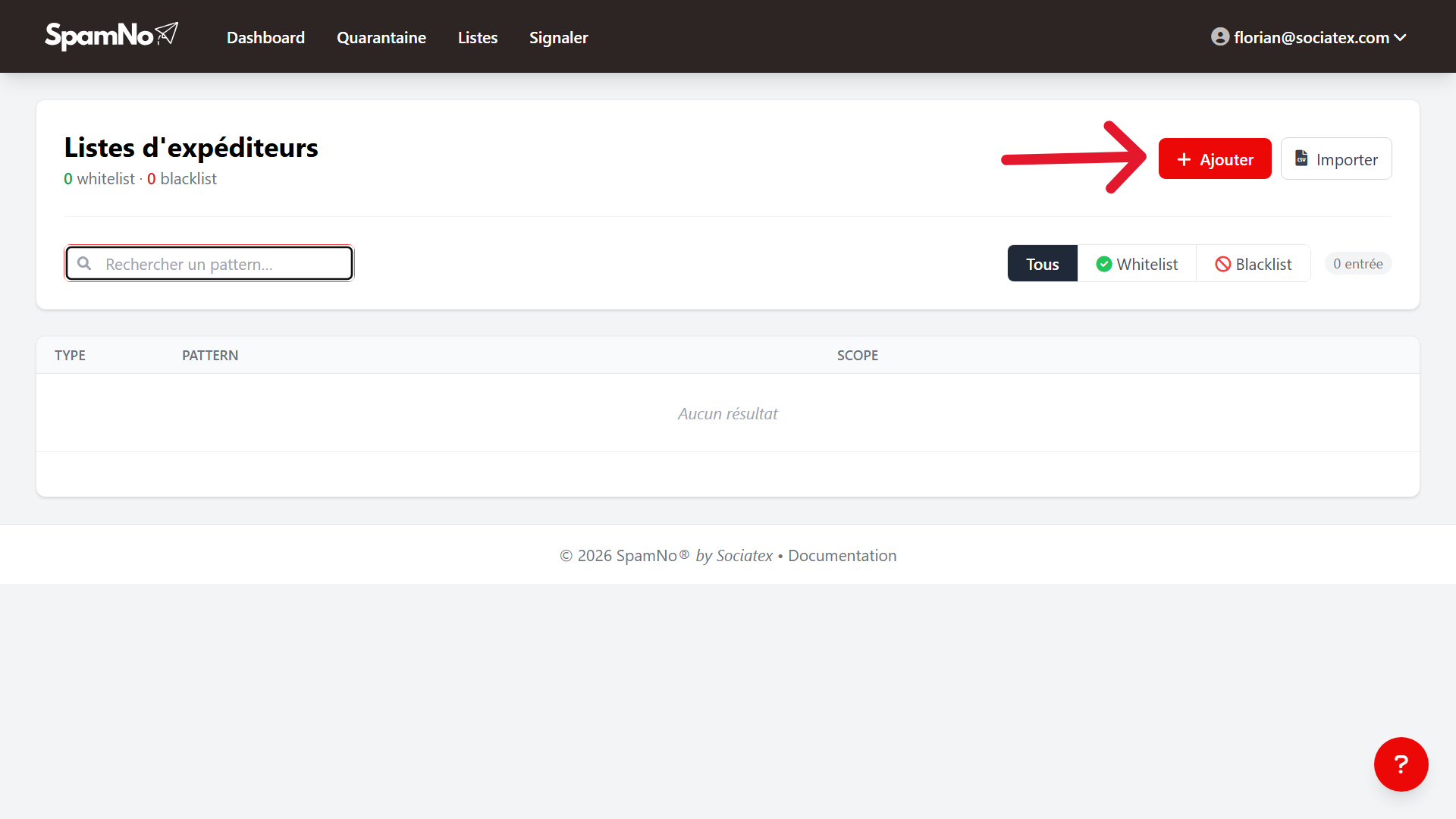Open the Listes navigation item

pos(478,37)
